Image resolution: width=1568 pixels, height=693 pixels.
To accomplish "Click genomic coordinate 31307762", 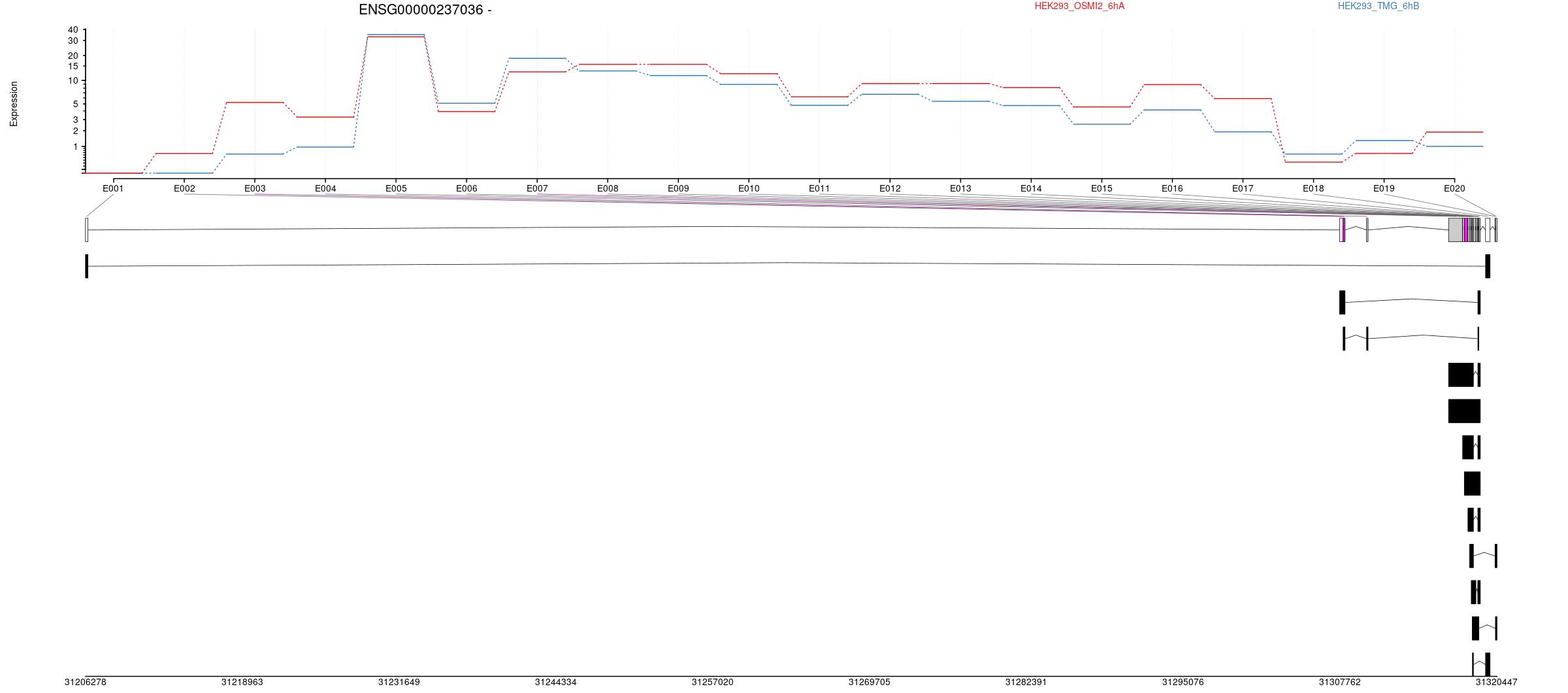I will pos(1340,682).
